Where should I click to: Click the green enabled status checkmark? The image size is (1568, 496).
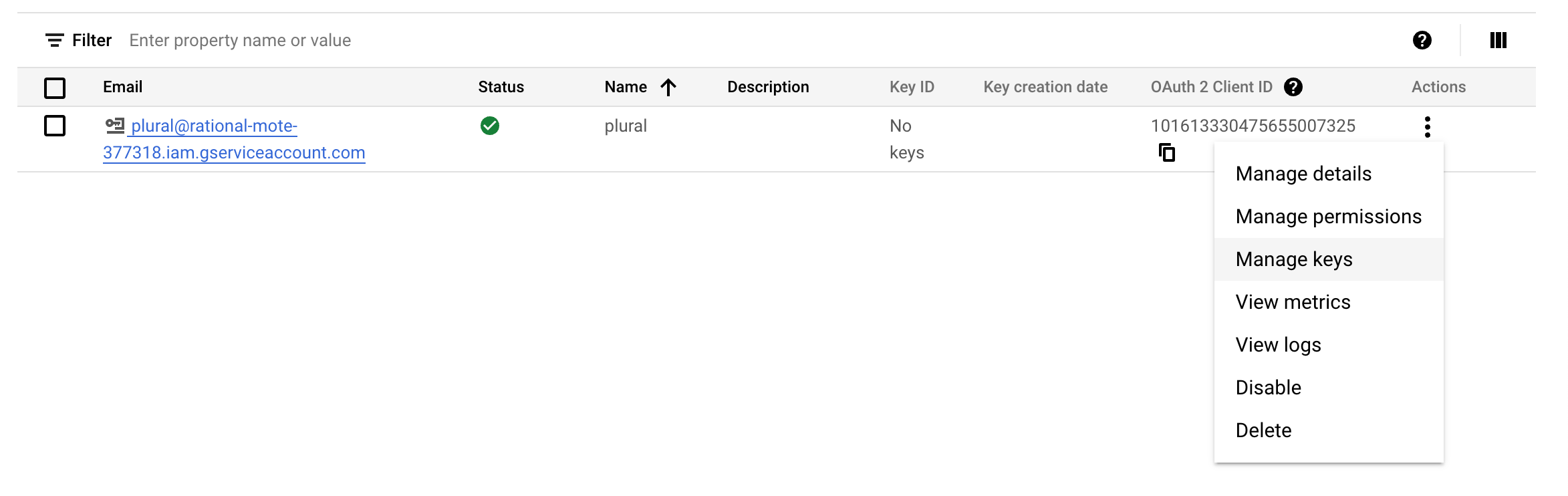pos(490,126)
